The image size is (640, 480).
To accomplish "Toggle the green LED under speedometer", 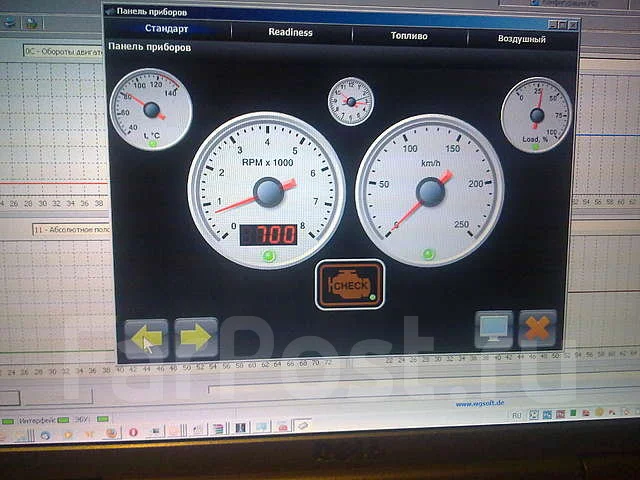I will tap(428, 254).
